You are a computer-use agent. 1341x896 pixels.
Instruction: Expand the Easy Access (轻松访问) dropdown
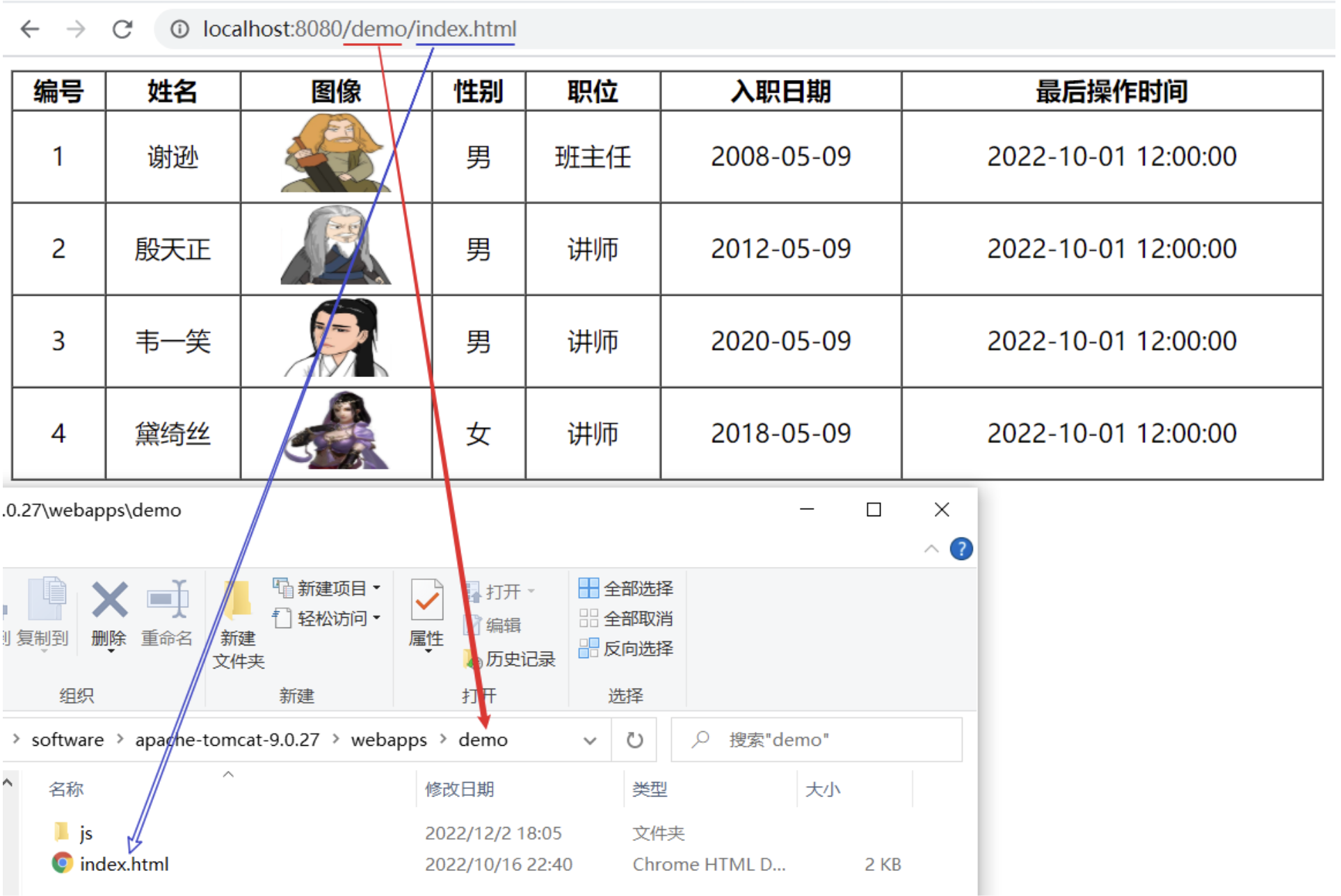(328, 618)
